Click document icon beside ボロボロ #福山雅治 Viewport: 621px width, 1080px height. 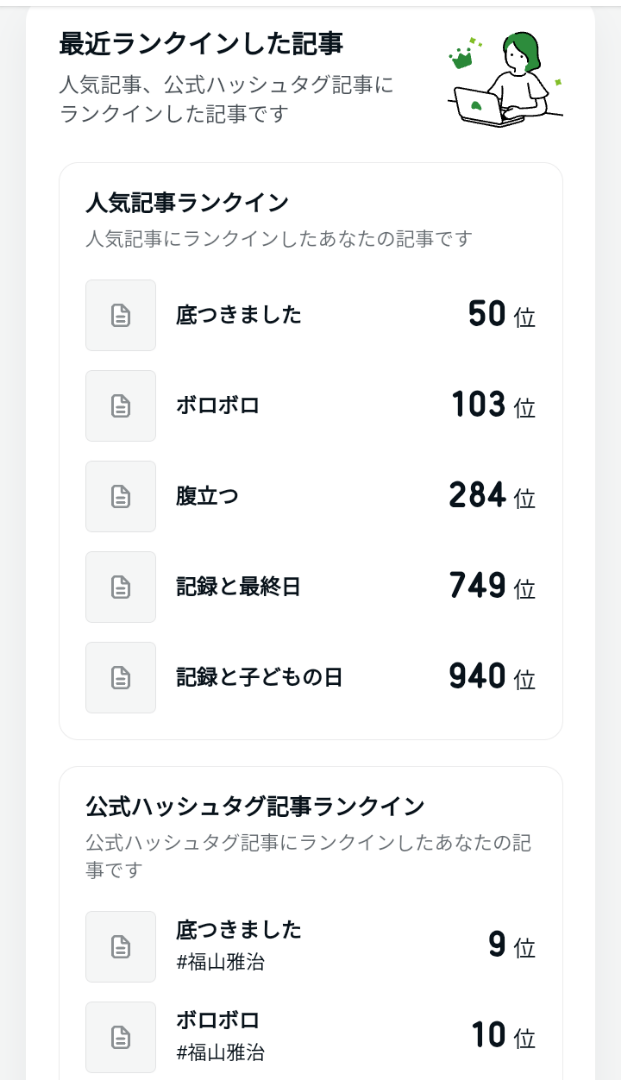[x=120, y=1037]
